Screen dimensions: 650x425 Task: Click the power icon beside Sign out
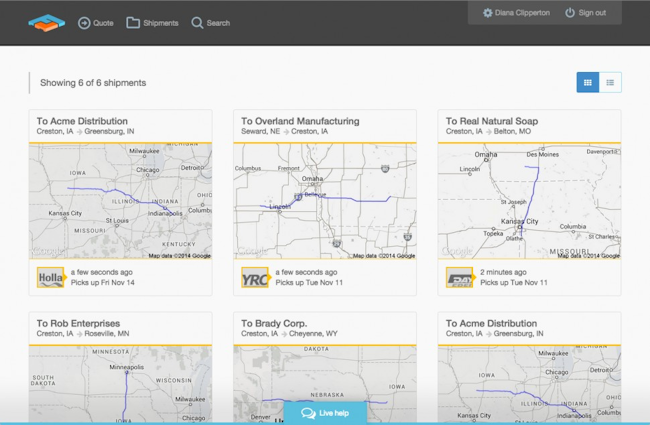coord(570,13)
